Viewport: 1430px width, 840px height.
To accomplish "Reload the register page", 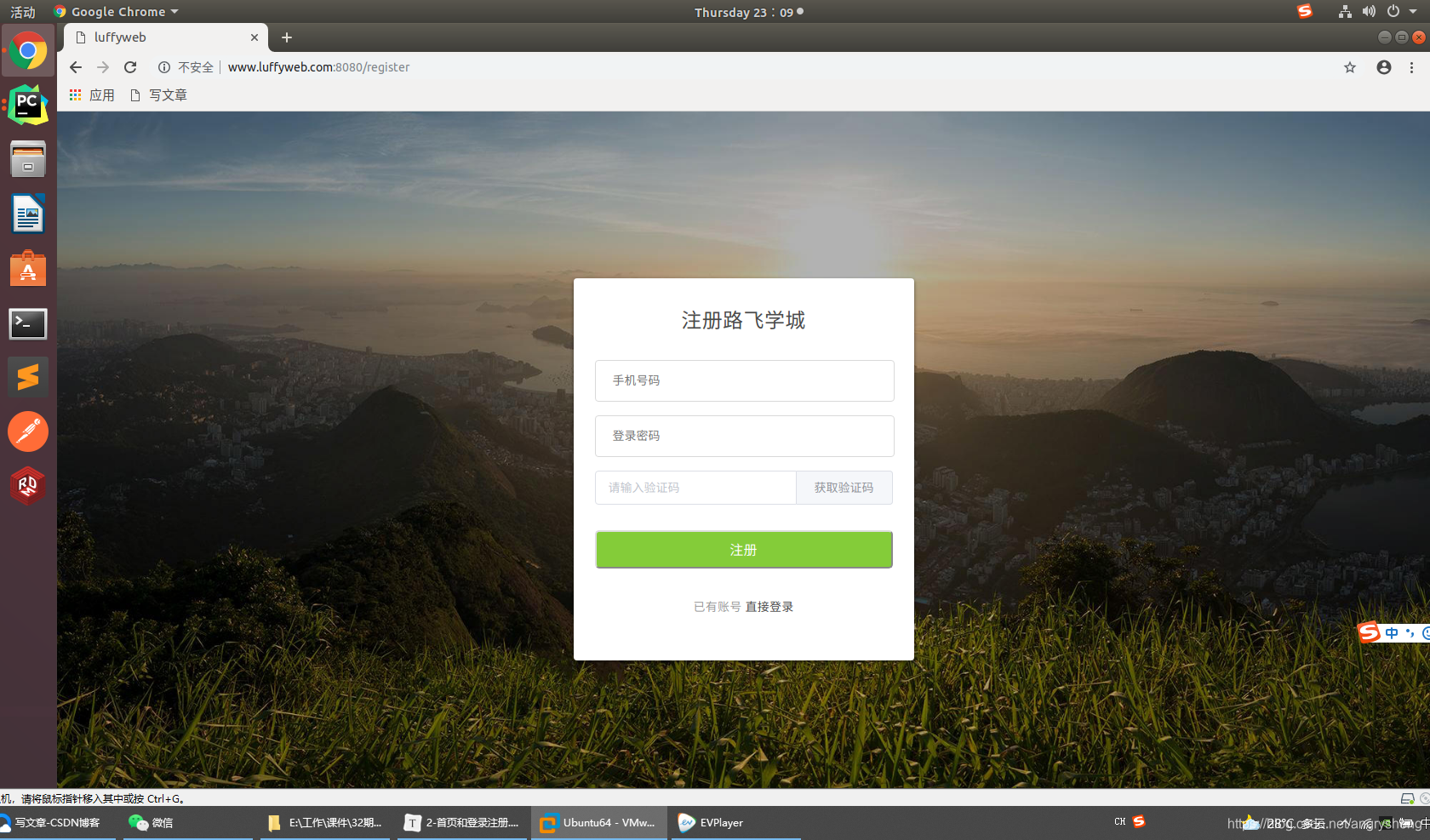I will pos(130,67).
